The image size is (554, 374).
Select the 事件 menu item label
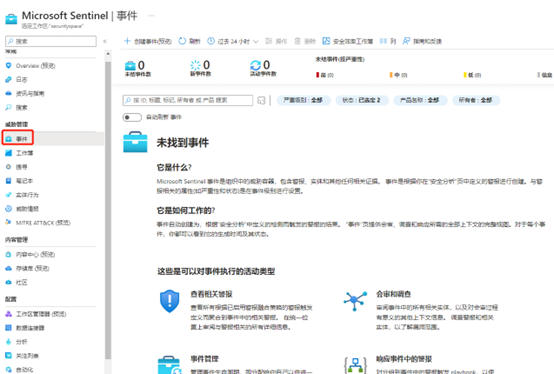pyautogui.click(x=22, y=139)
